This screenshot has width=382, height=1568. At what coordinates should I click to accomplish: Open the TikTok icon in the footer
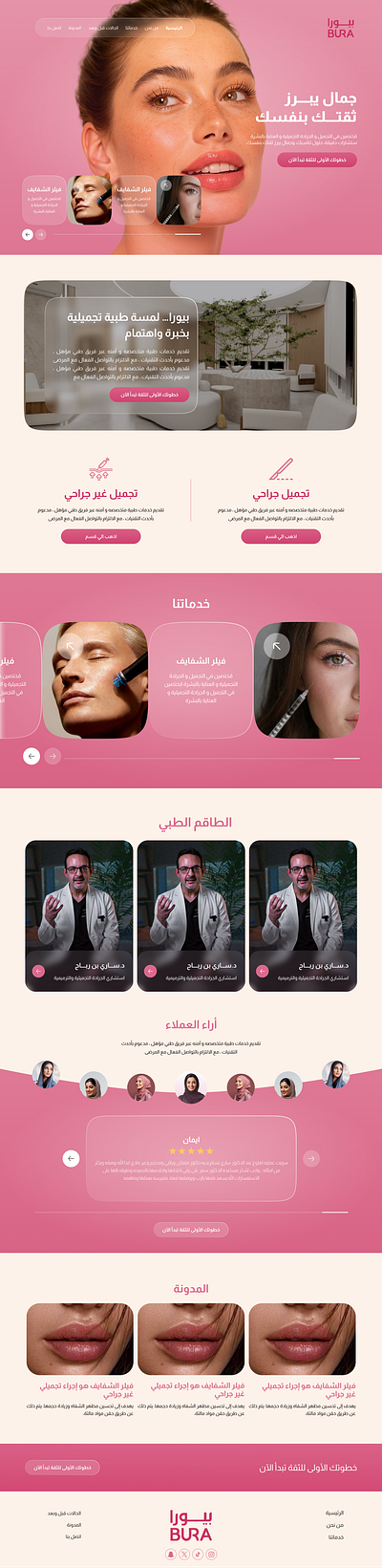[x=198, y=1555]
